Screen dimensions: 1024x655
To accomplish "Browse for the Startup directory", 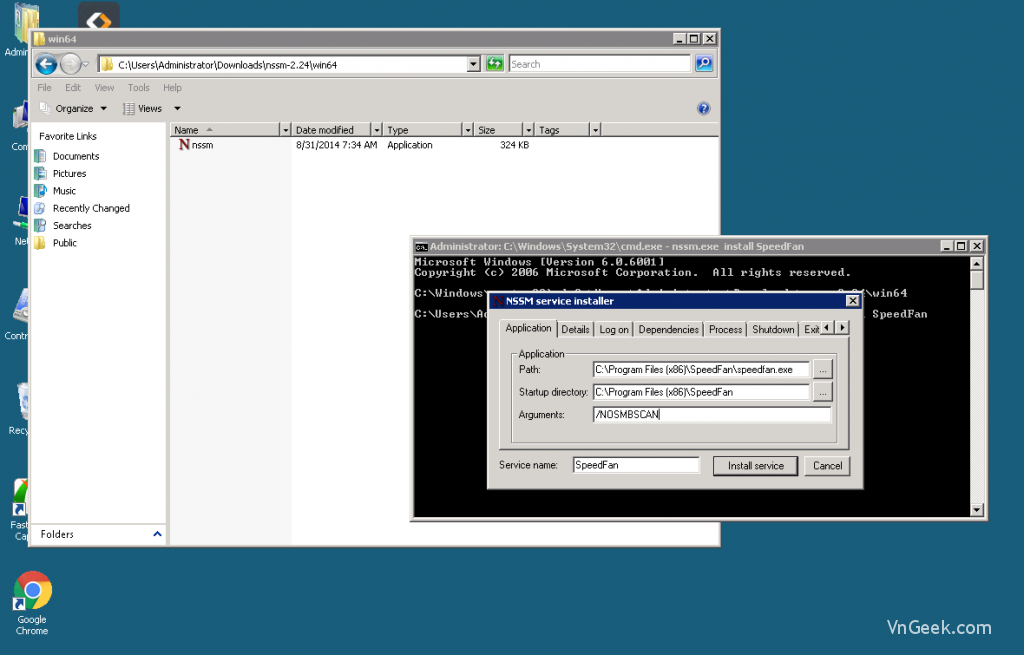I will click(x=823, y=392).
